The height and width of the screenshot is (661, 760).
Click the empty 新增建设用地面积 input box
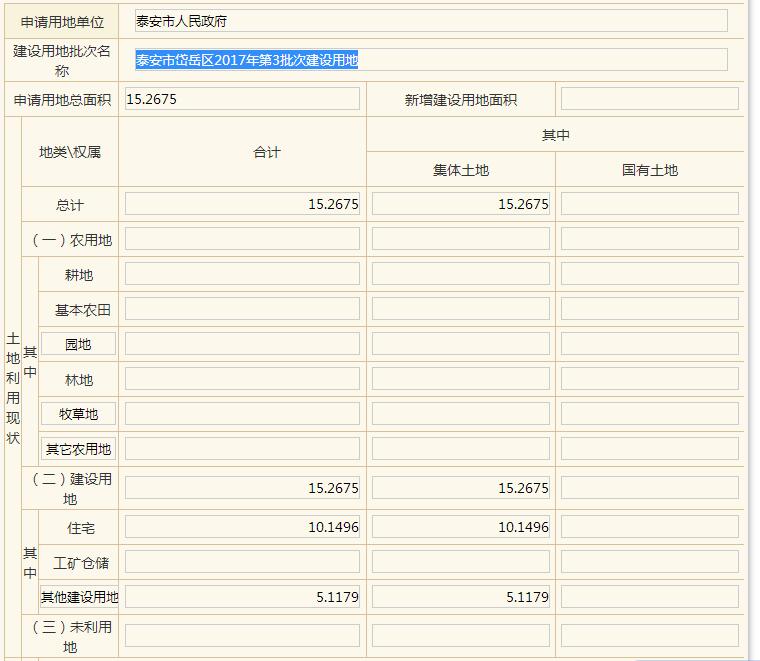pyautogui.click(x=649, y=99)
